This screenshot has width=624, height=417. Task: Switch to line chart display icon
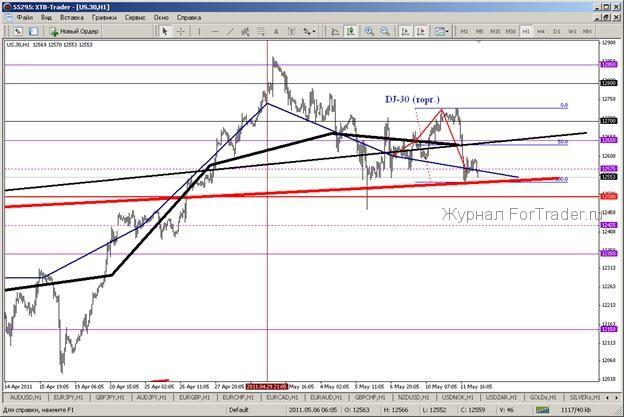pyautogui.click(x=335, y=31)
